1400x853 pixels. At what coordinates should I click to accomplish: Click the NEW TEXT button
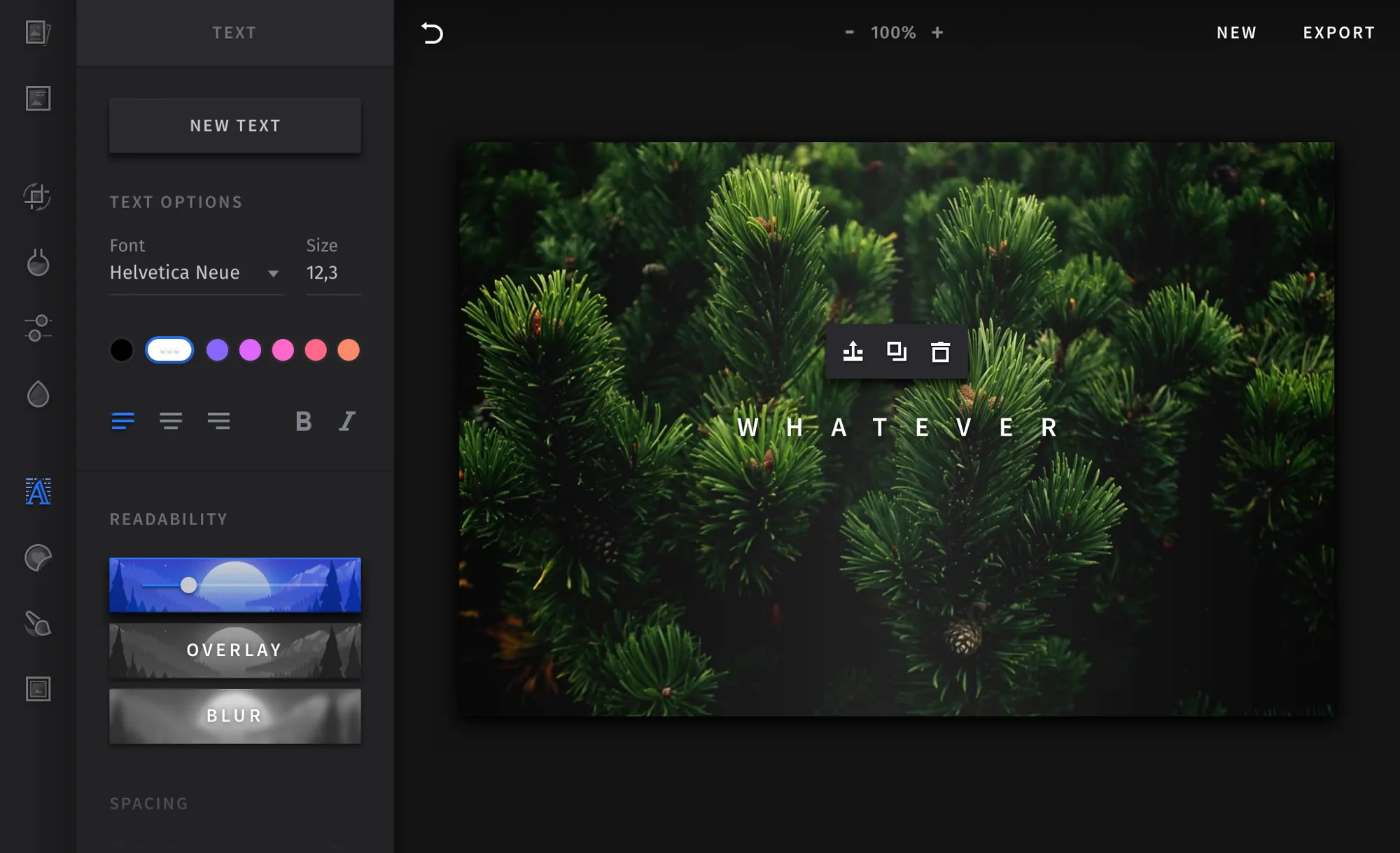point(235,125)
